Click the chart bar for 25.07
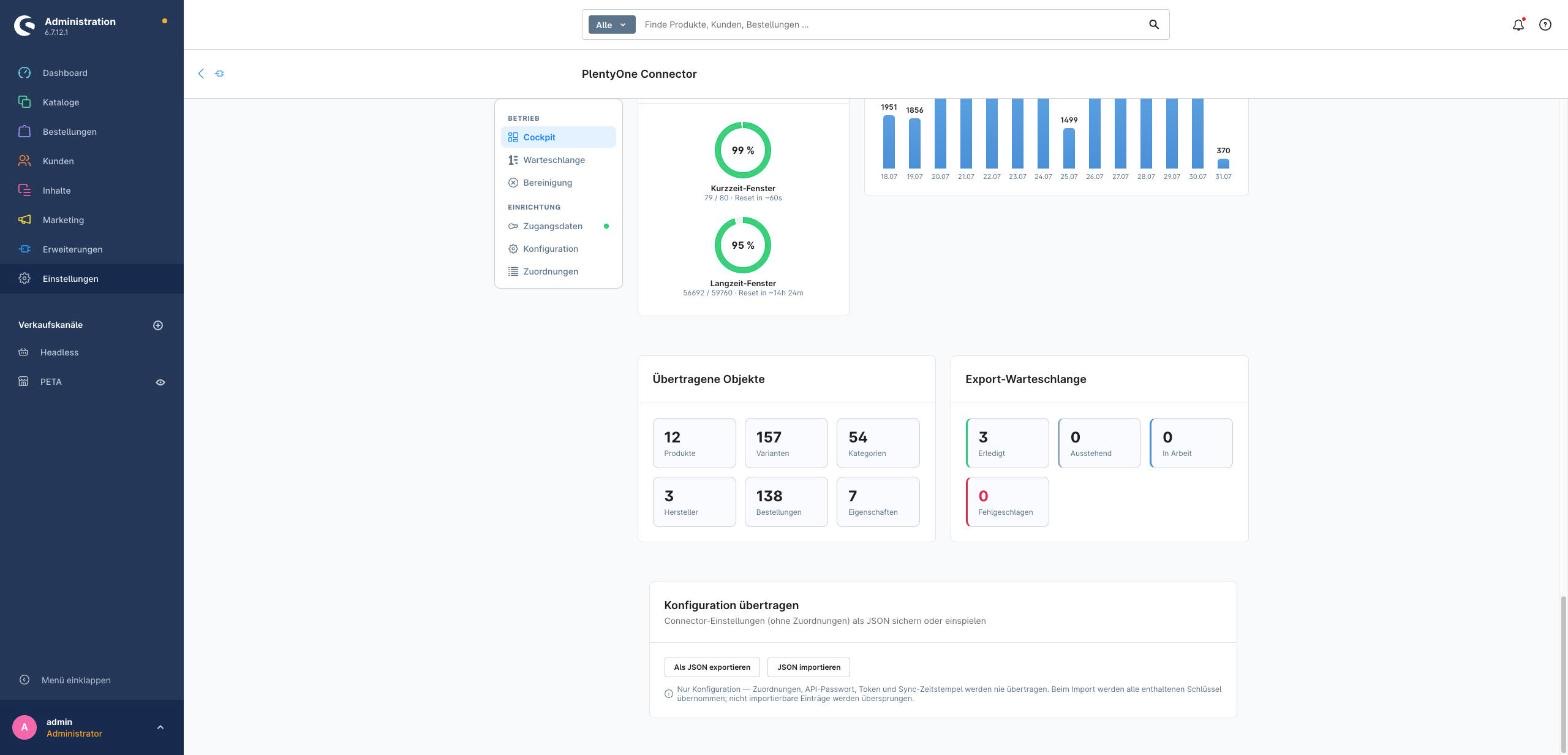Screen dimensions: 1568x755 tap(1069, 148)
